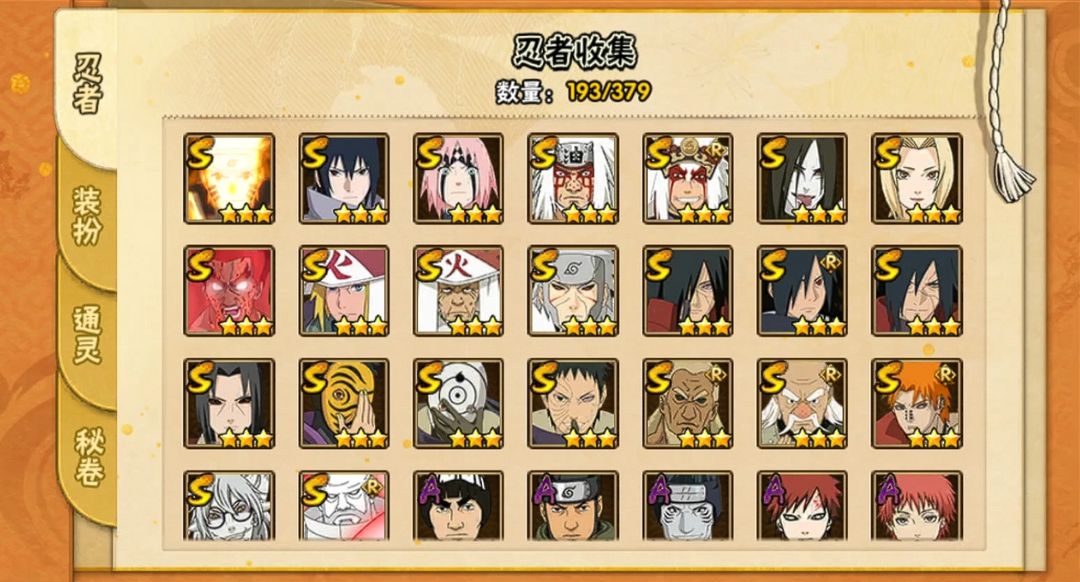Select the white-masked Tobi with Rinnegan portrait
The height and width of the screenshot is (582, 1080).
458,404
